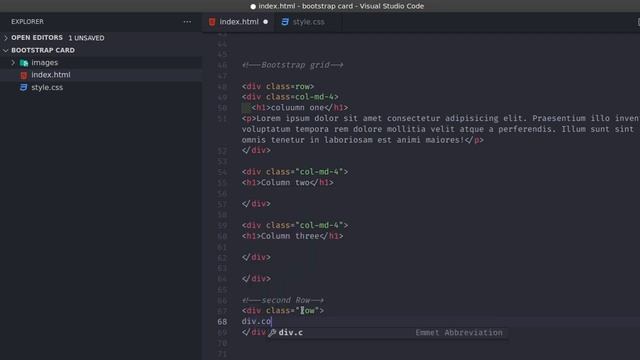Click the CSS file icon in style.css tab
The image size is (640, 360).
click(285, 22)
